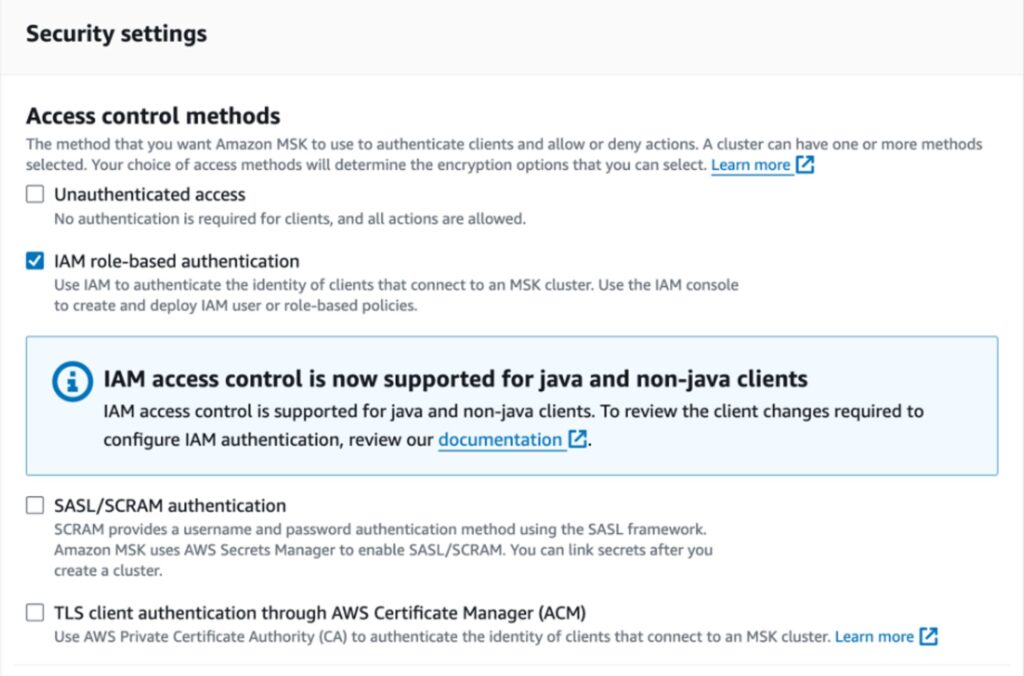
Task: Click the Access control methods heading
Action: coord(153,116)
